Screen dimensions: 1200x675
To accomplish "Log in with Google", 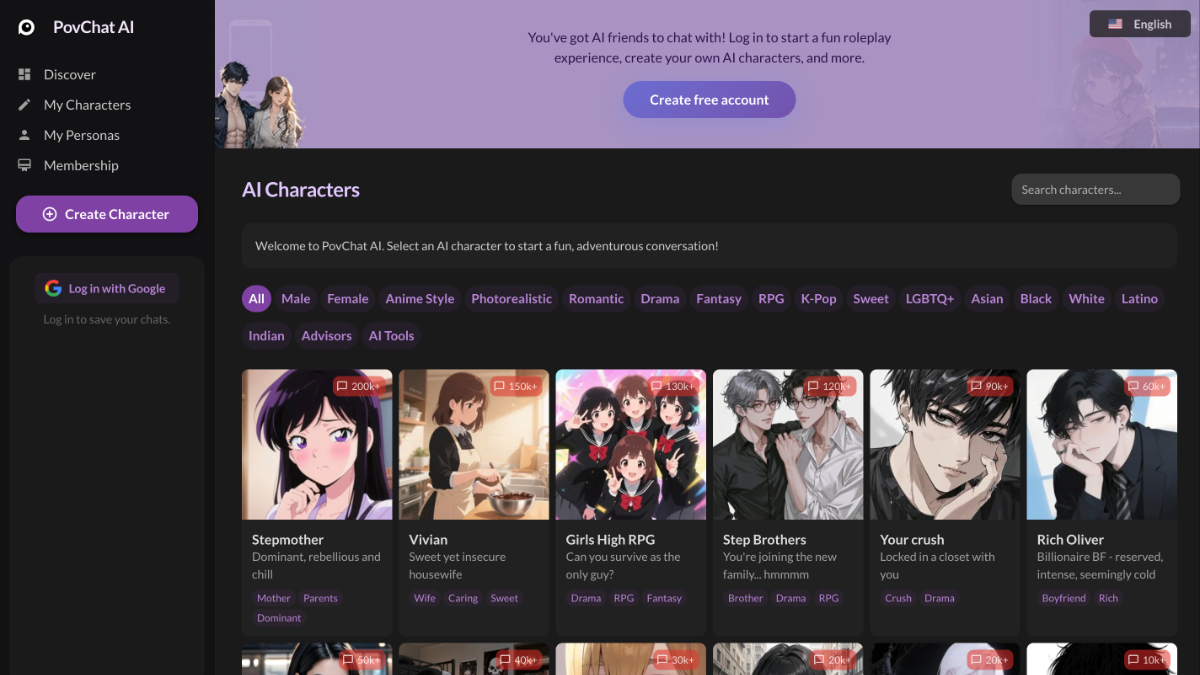I will click(107, 288).
